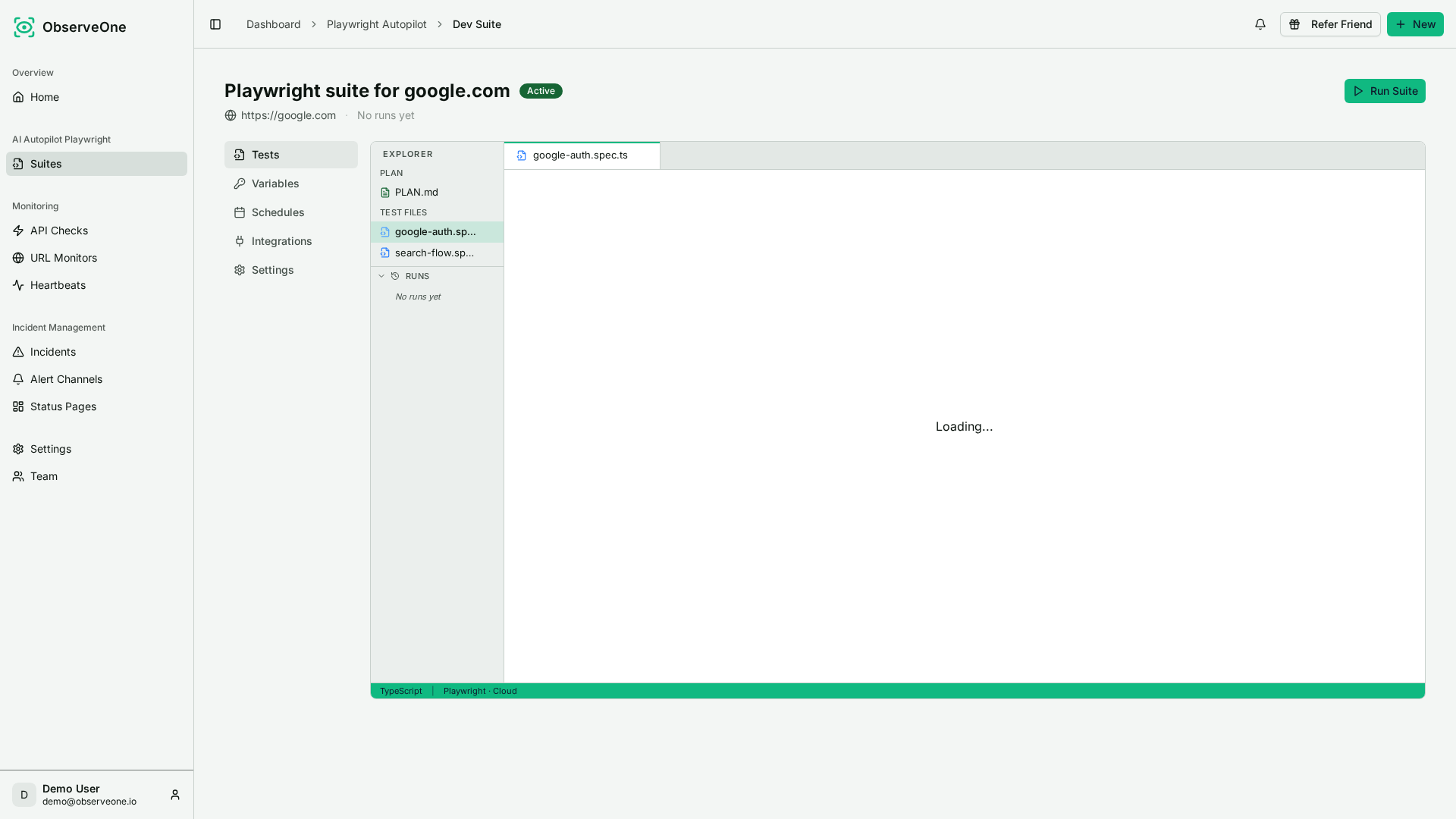Select the google-auth.spec.ts editor tab
Screen dimensions: 1456x819
click(582, 155)
